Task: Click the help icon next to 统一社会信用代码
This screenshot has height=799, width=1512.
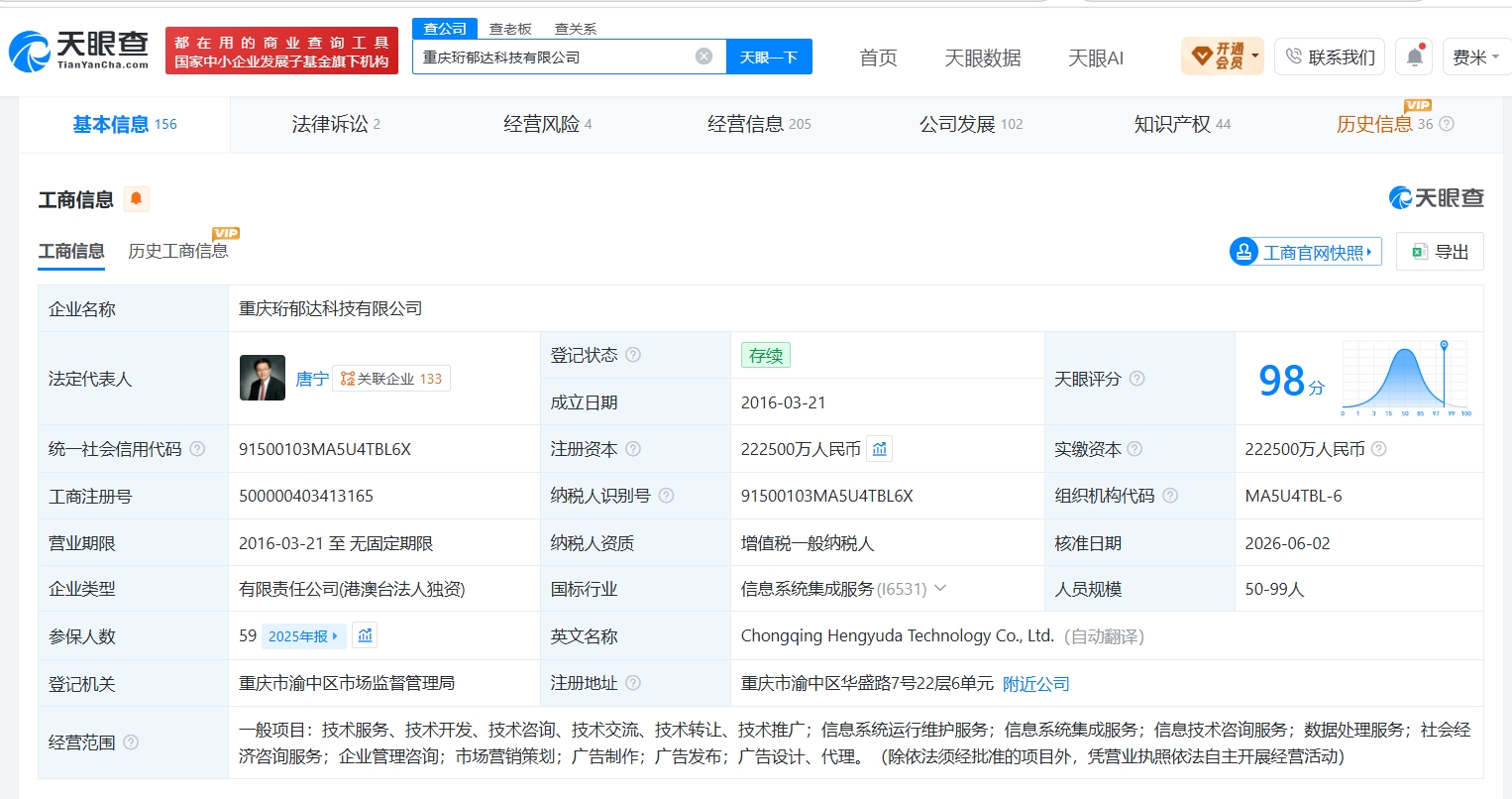Action: click(197, 449)
